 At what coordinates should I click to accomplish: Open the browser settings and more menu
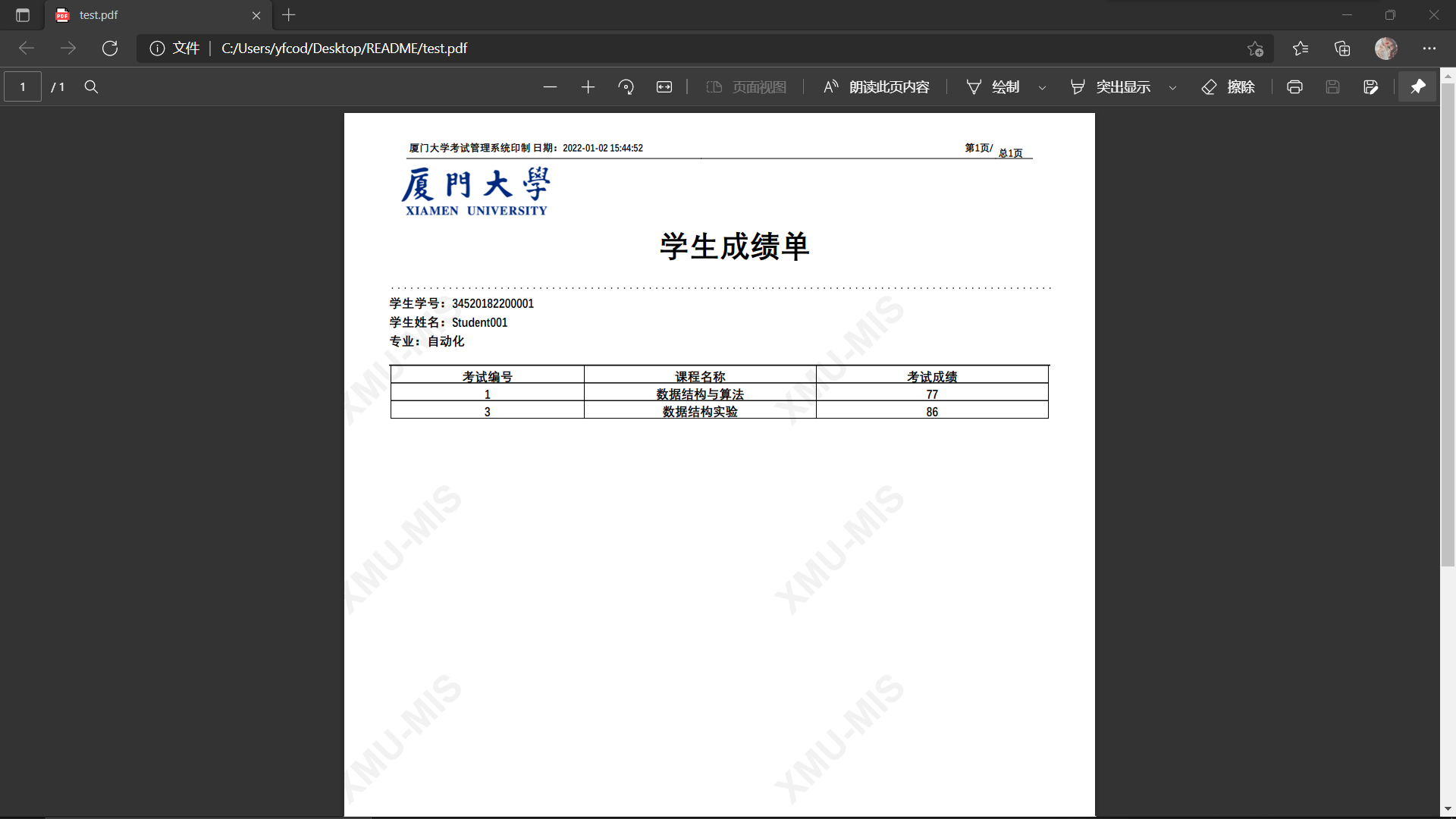[1429, 49]
